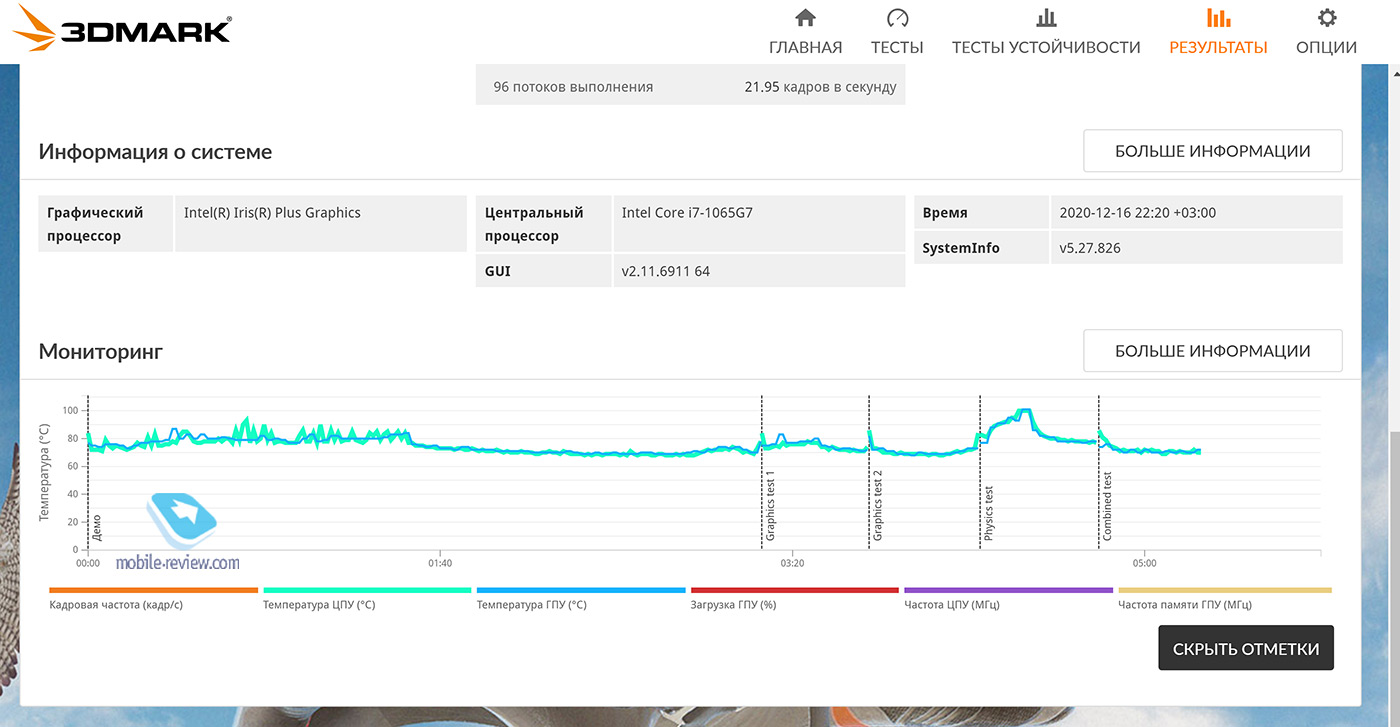Click the 05:00 time axis label
The image size is (1400, 727).
(1144, 563)
